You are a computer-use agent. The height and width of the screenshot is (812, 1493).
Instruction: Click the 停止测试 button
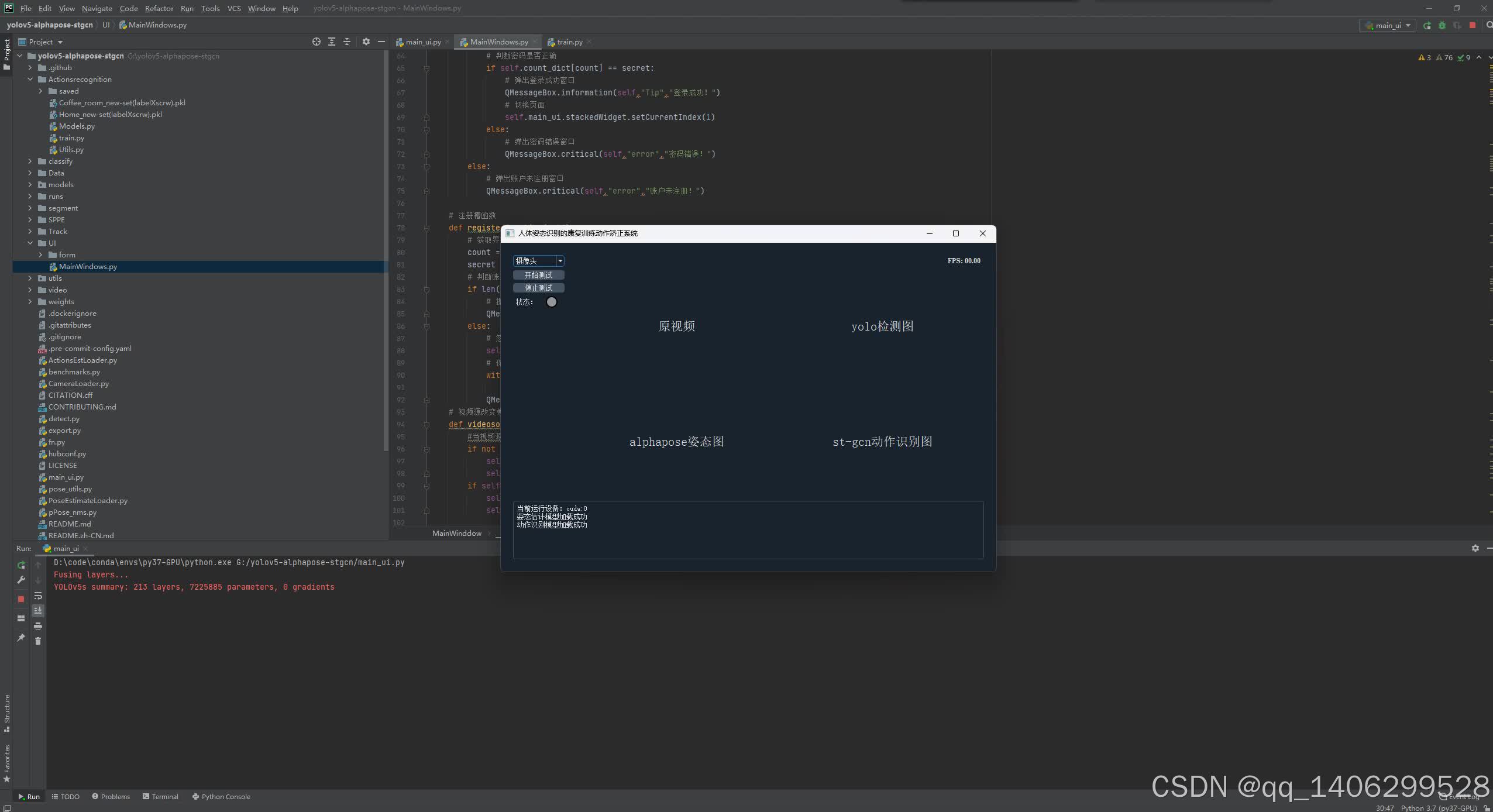coord(538,288)
